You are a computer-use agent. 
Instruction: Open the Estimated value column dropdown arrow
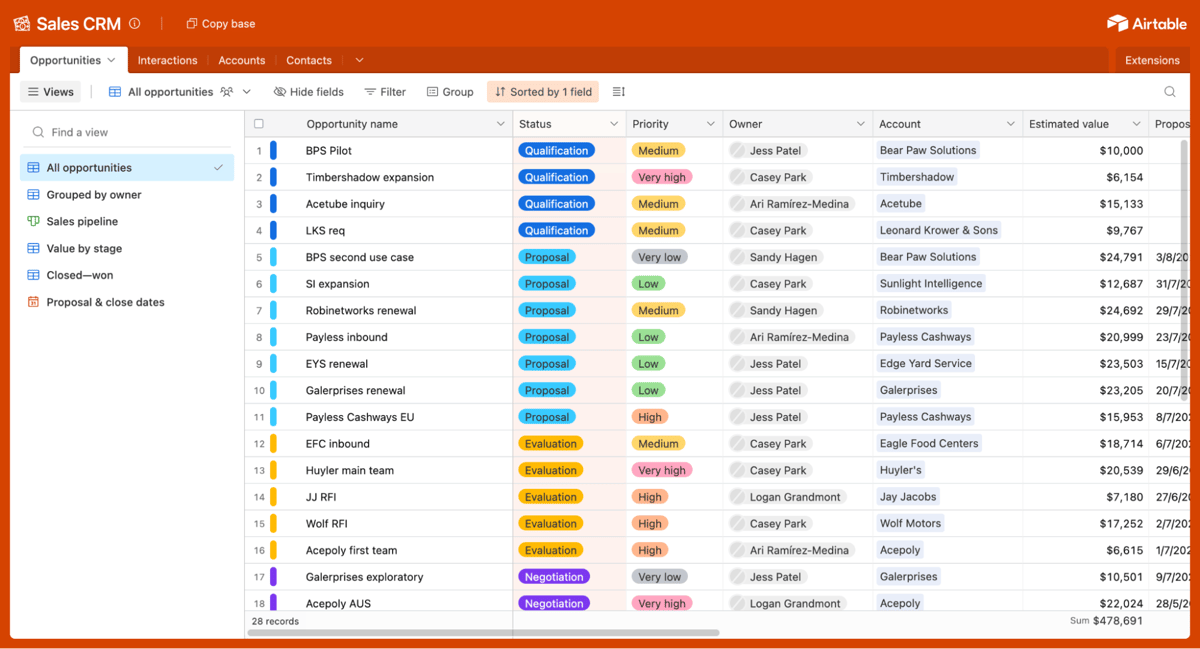[1137, 124]
